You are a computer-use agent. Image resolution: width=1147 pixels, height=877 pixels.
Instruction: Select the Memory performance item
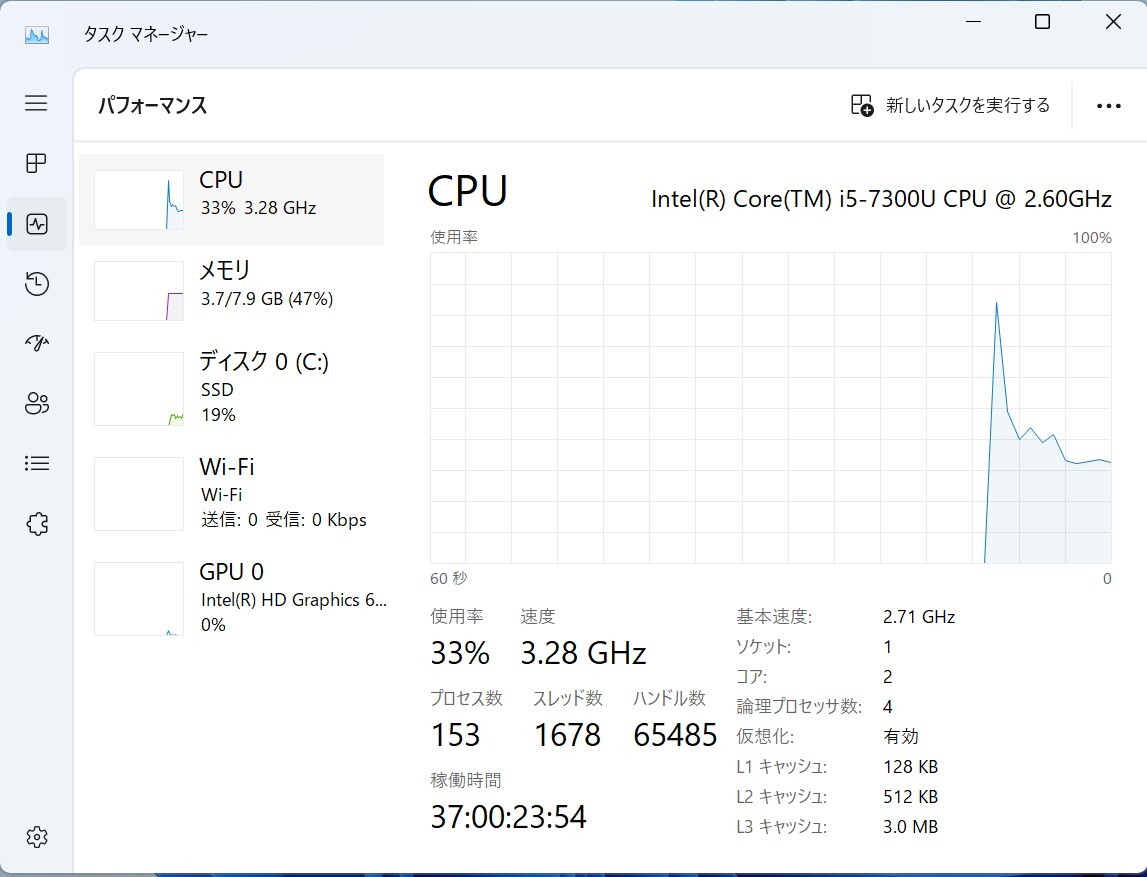(x=231, y=290)
